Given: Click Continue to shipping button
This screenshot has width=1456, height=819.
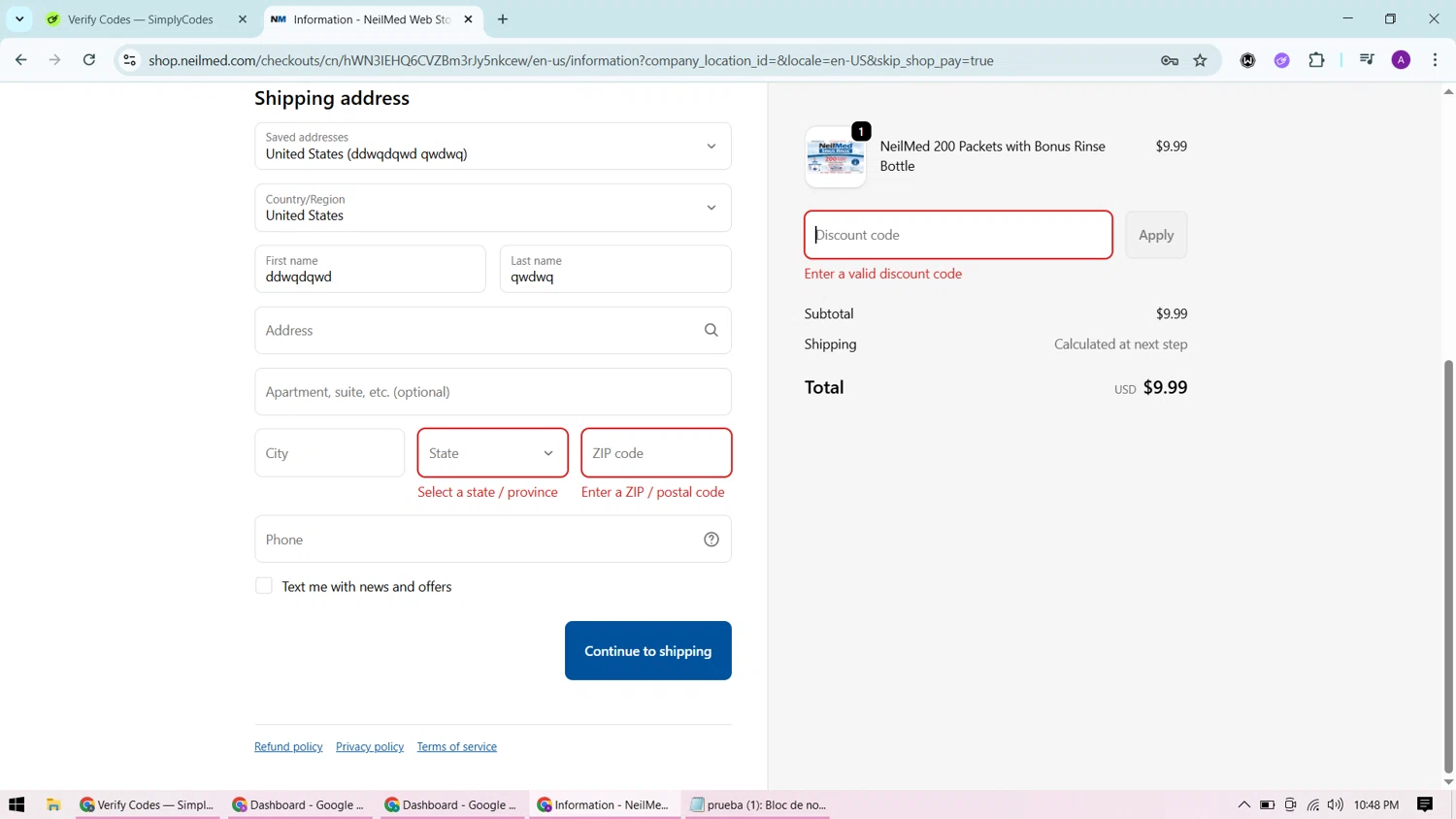Looking at the screenshot, I should point(648,651).
